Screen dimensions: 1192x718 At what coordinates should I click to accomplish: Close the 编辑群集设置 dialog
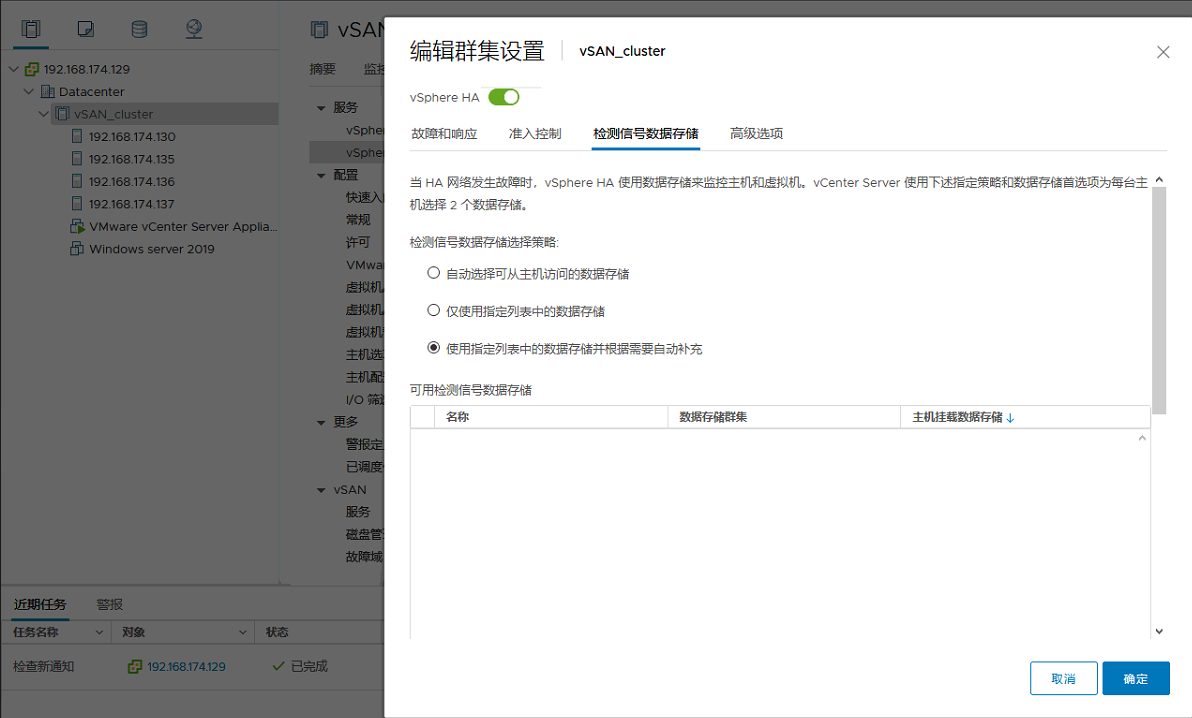click(1163, 52)
